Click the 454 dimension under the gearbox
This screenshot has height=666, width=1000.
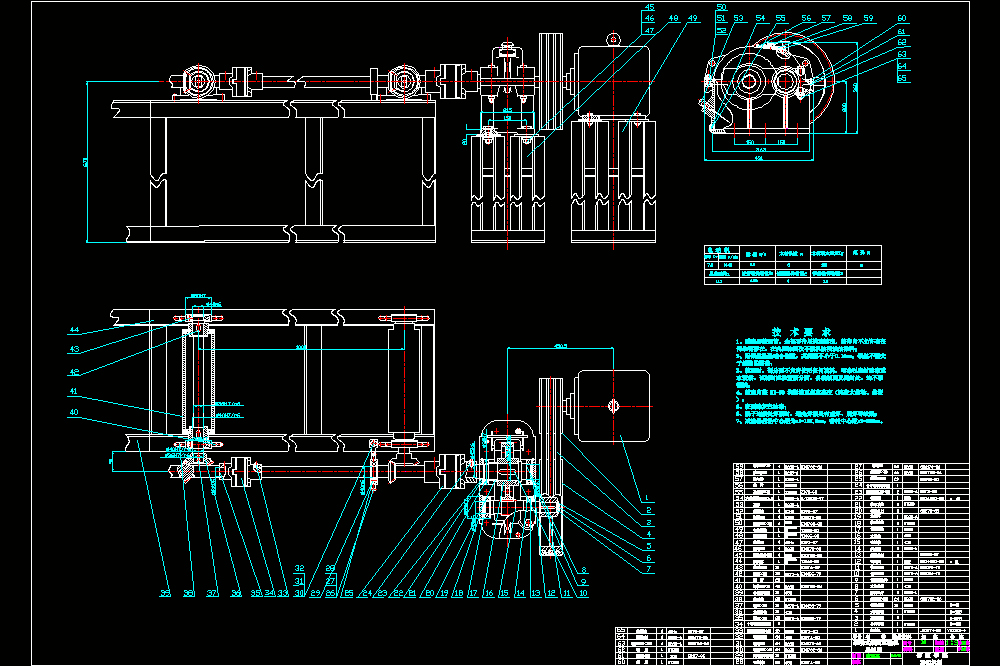[759, 158]
